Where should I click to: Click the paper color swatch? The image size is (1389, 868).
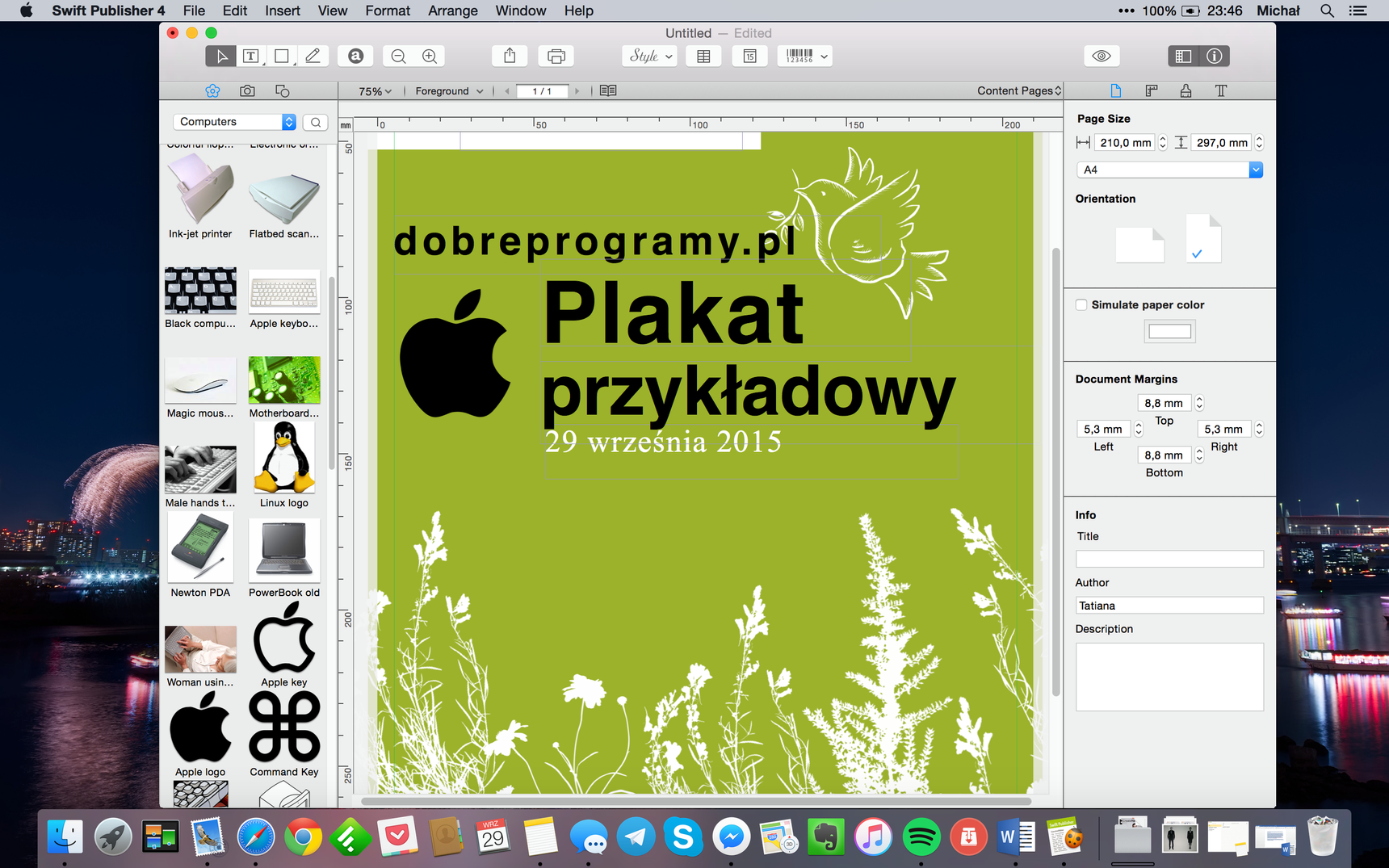tap(1169, 331)
